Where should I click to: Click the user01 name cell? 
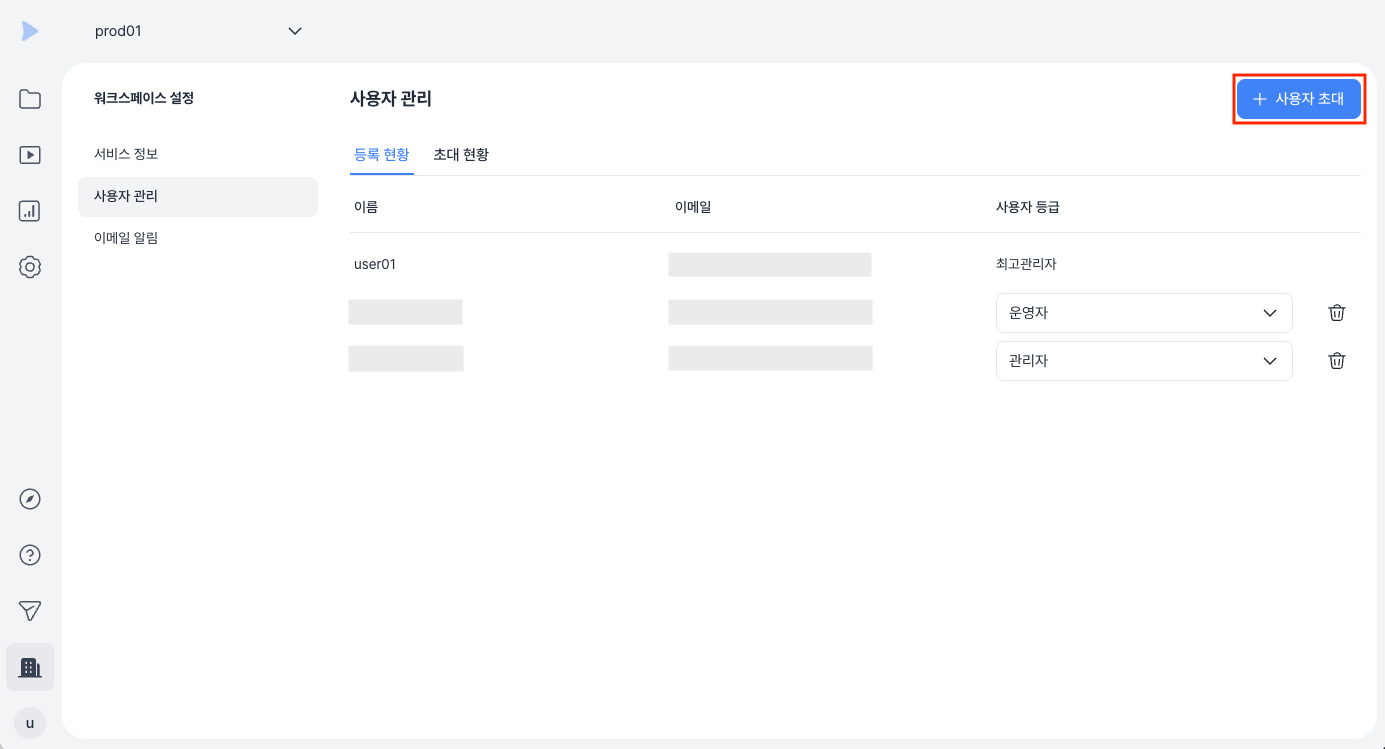click(x=375, y=265)
